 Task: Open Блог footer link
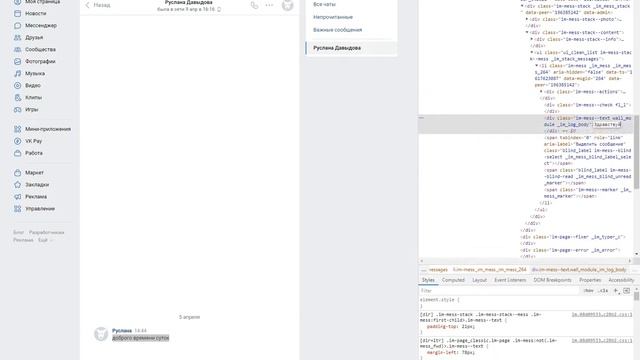pyautogui.click(x=18, y=232)
